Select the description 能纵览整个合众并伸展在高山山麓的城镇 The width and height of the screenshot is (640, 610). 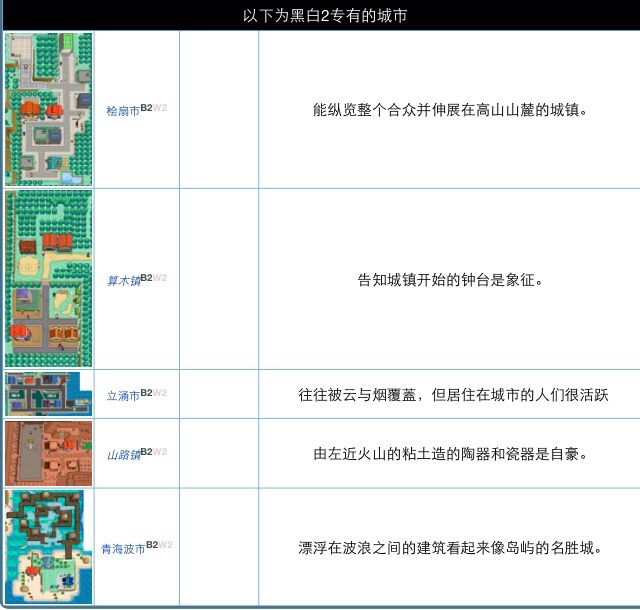pyautogui.click(x=450, y=110)
